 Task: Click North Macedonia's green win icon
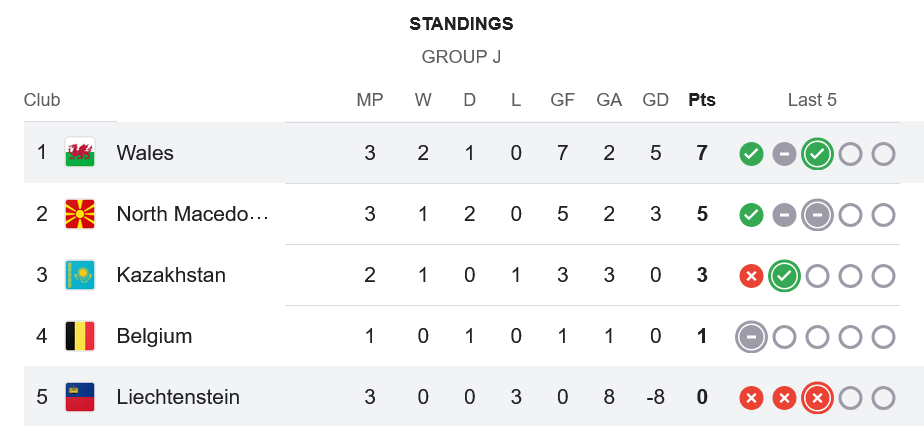click(751, 215)
